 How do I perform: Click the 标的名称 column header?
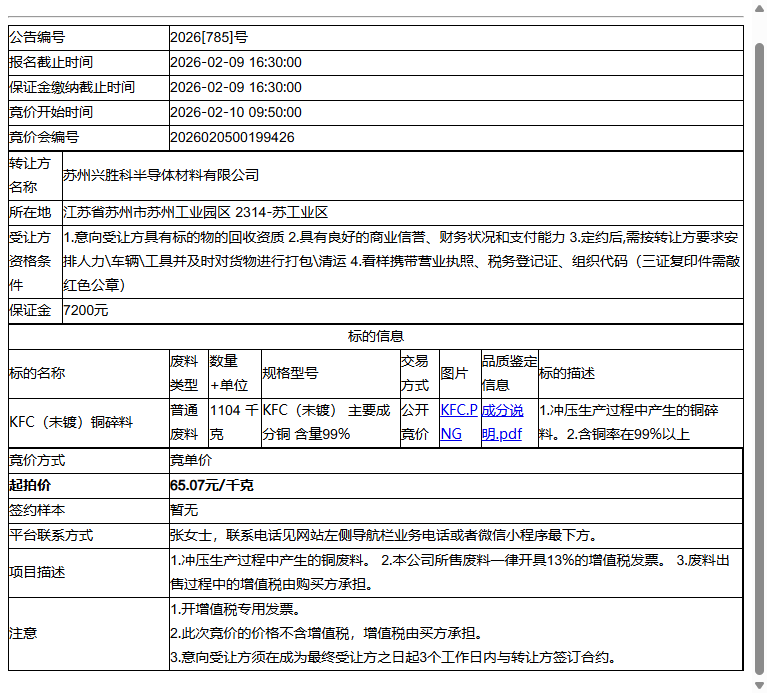(x=89, y=374)
